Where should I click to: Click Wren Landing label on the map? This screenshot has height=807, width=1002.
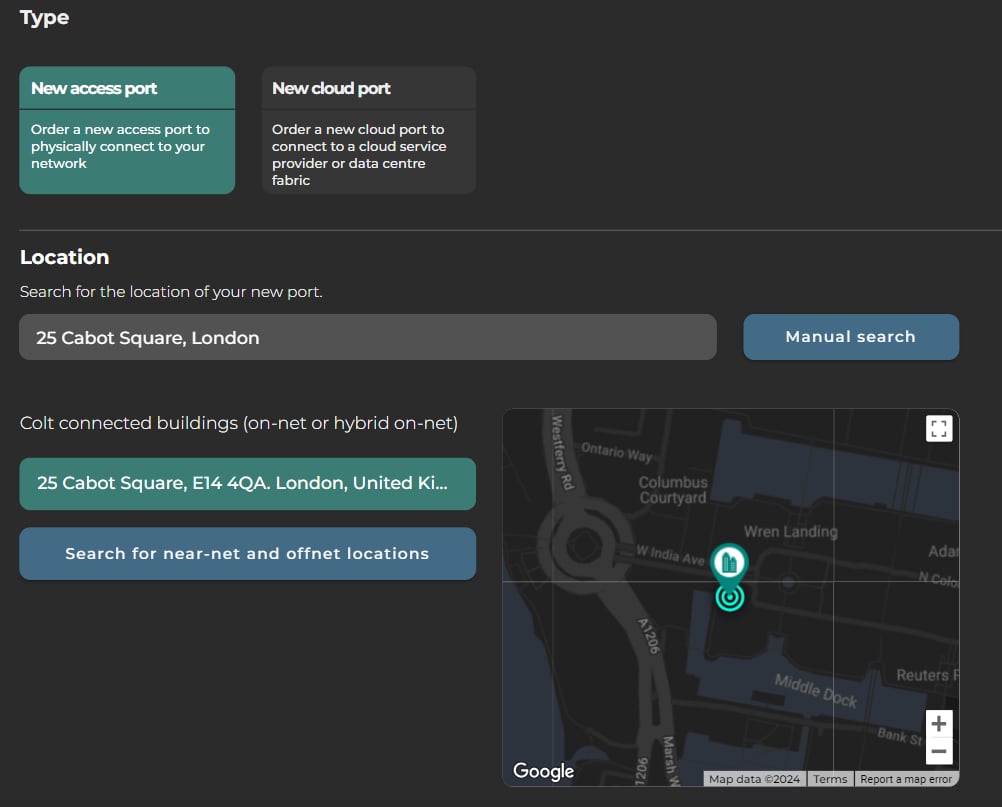point(790,532)
